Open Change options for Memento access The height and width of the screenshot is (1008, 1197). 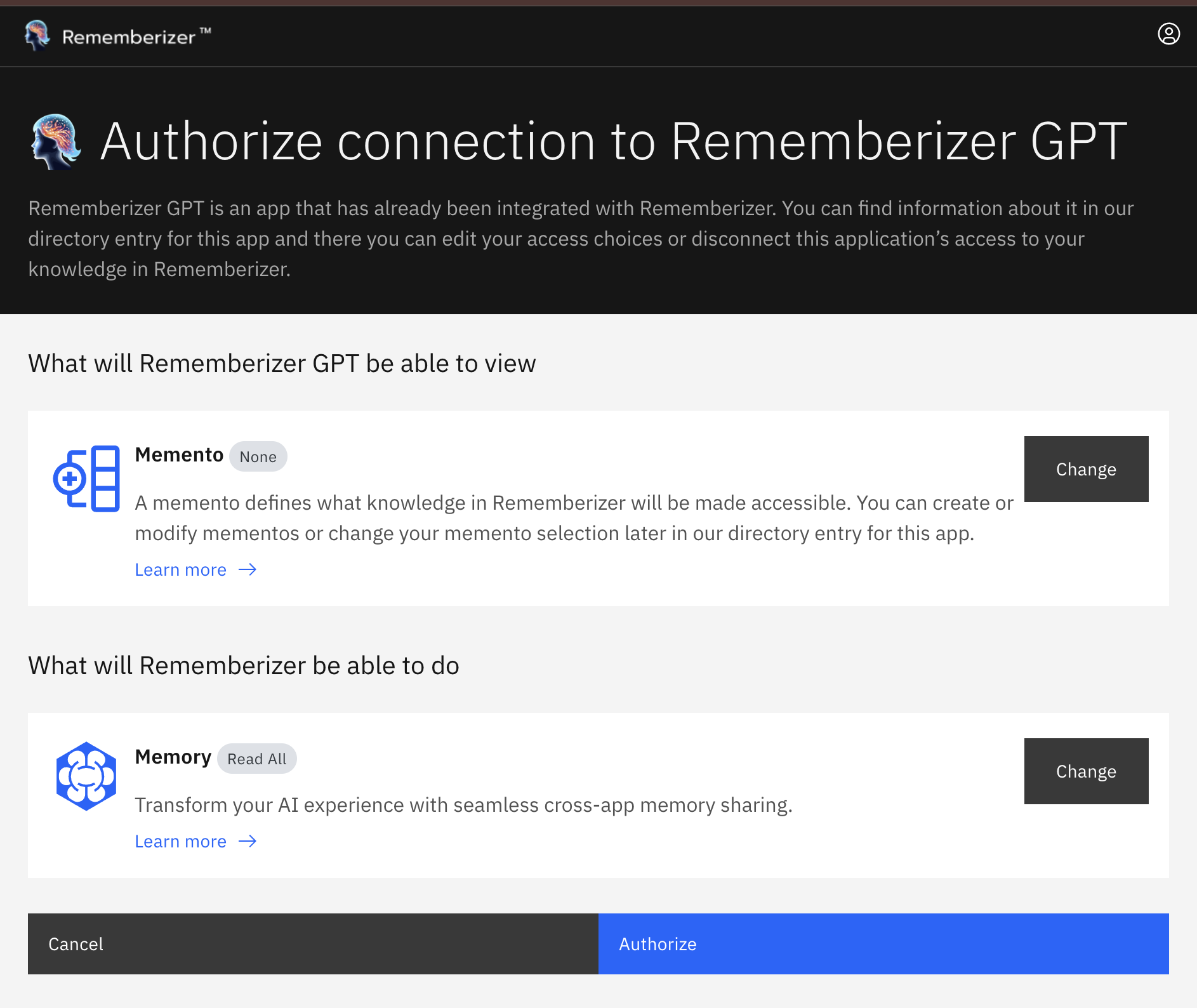(1086, 469)
